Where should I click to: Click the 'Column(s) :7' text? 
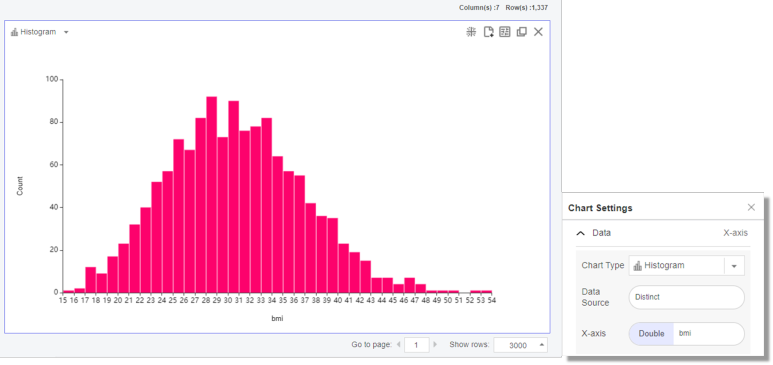click(x=479, y=8)
